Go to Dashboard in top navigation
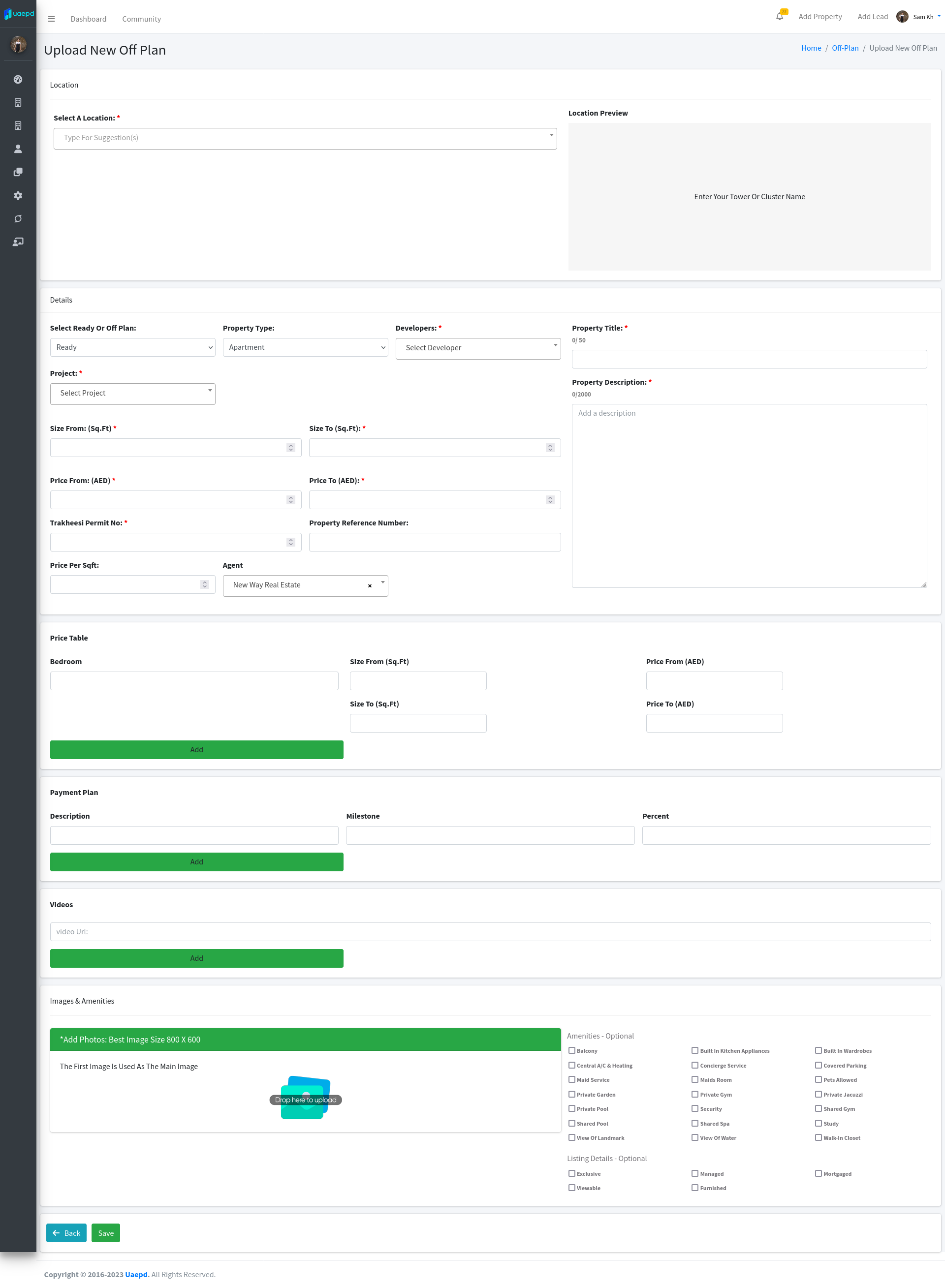Image resolution: width=945 pixels, height=1288 pixels. (x=88, y=19)
